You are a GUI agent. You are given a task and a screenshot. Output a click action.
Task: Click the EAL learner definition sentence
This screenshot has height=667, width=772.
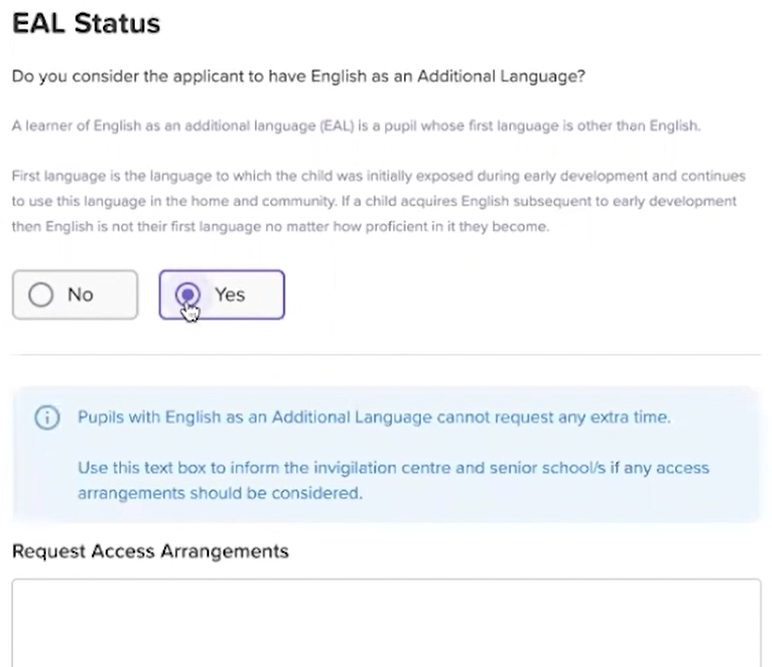pyautogui.click(x=357, y=126)
